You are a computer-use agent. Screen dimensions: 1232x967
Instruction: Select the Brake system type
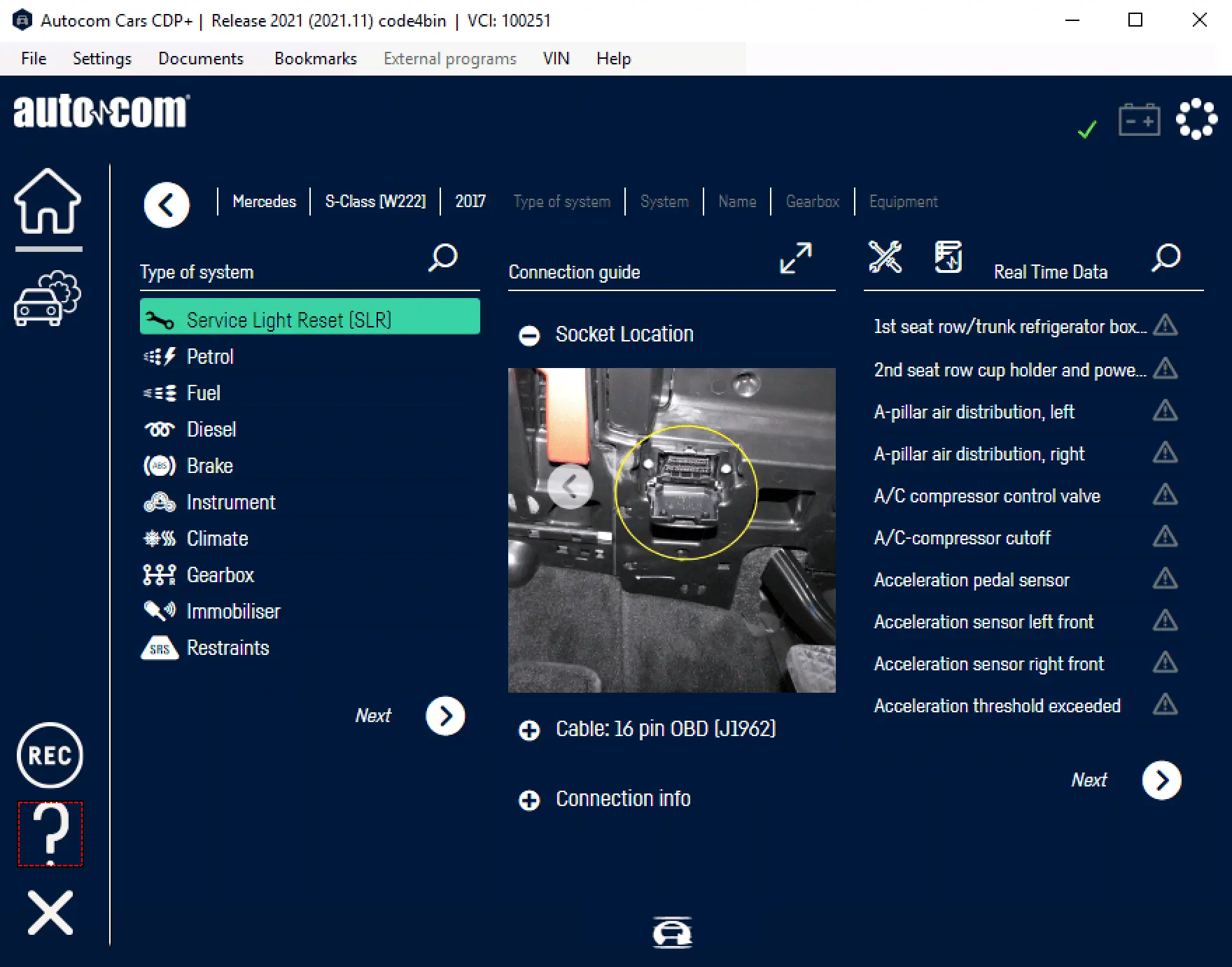(310, 466)
